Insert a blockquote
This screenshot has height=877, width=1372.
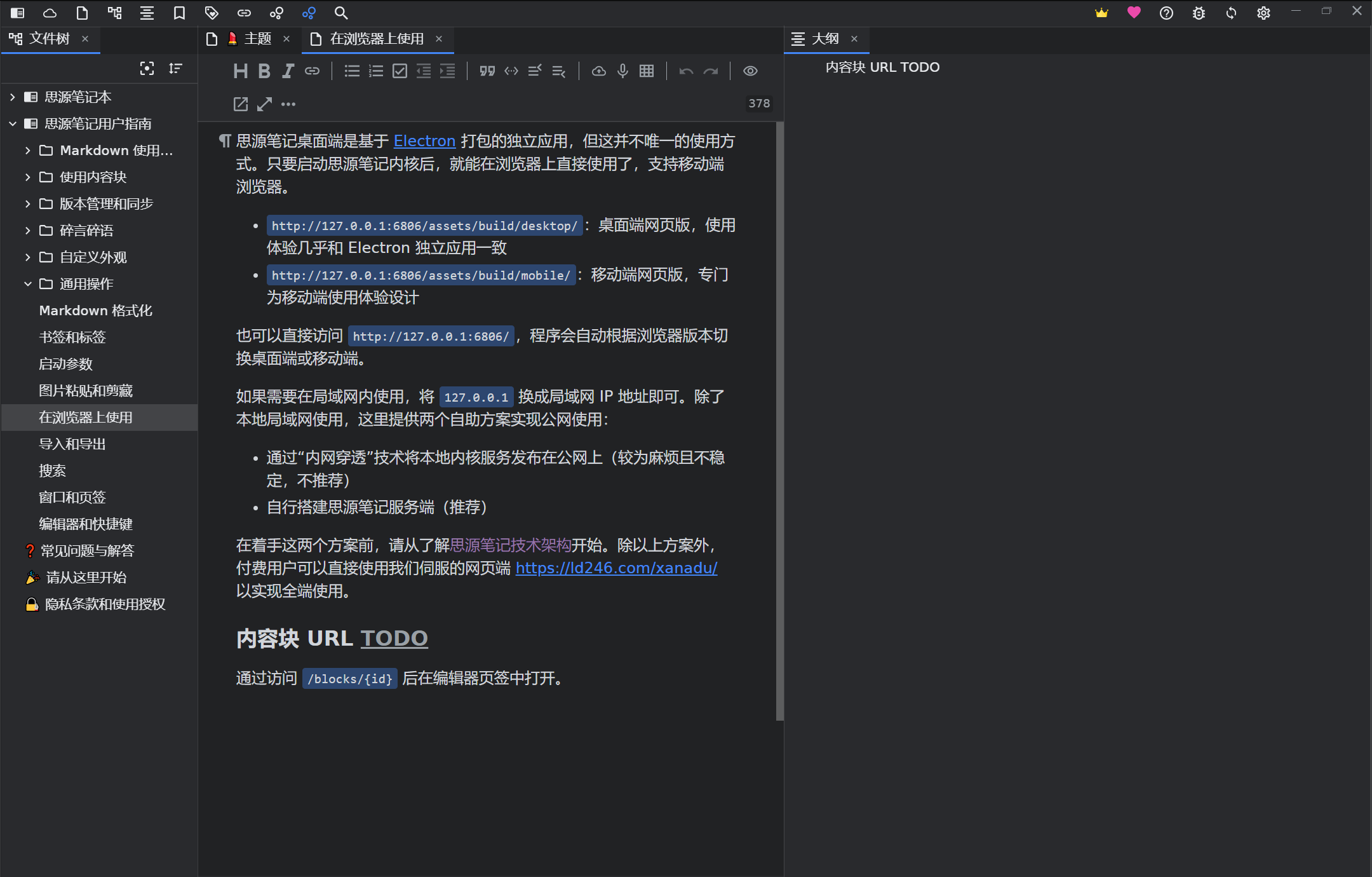(x=487, y=71)
